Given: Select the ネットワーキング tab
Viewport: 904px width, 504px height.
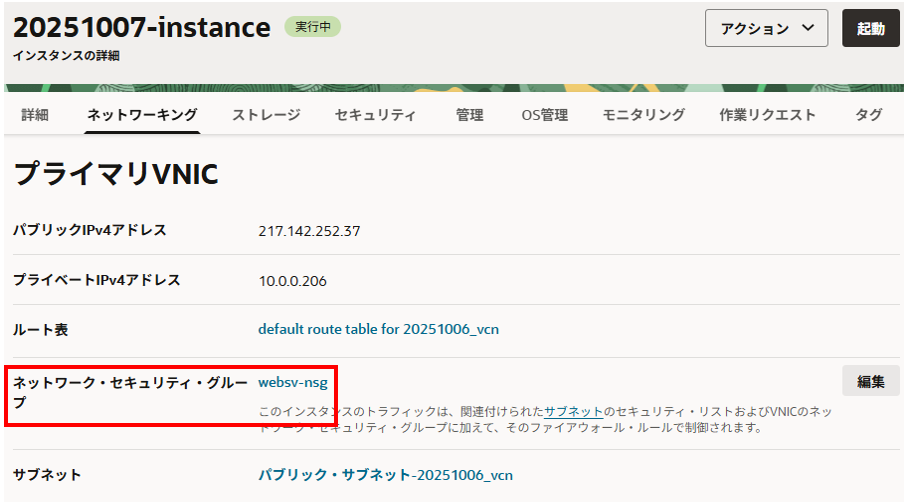Looking at the screenshot, I should (x=142, y=115).
